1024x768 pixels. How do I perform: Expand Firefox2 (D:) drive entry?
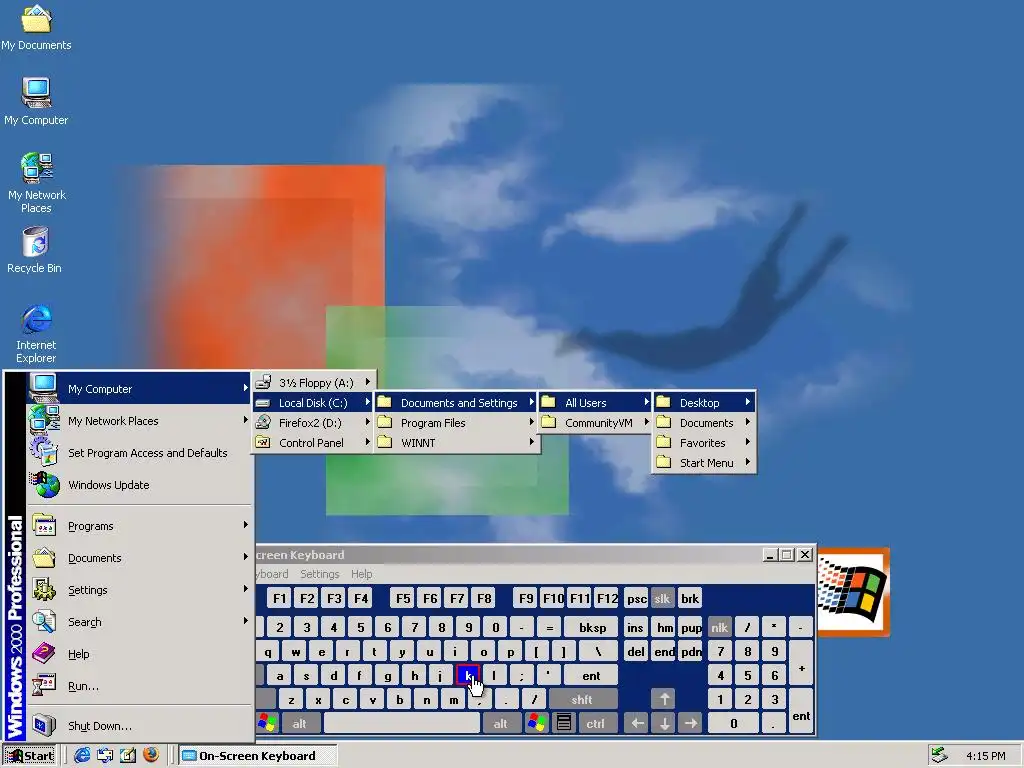[x=313, y=423]
